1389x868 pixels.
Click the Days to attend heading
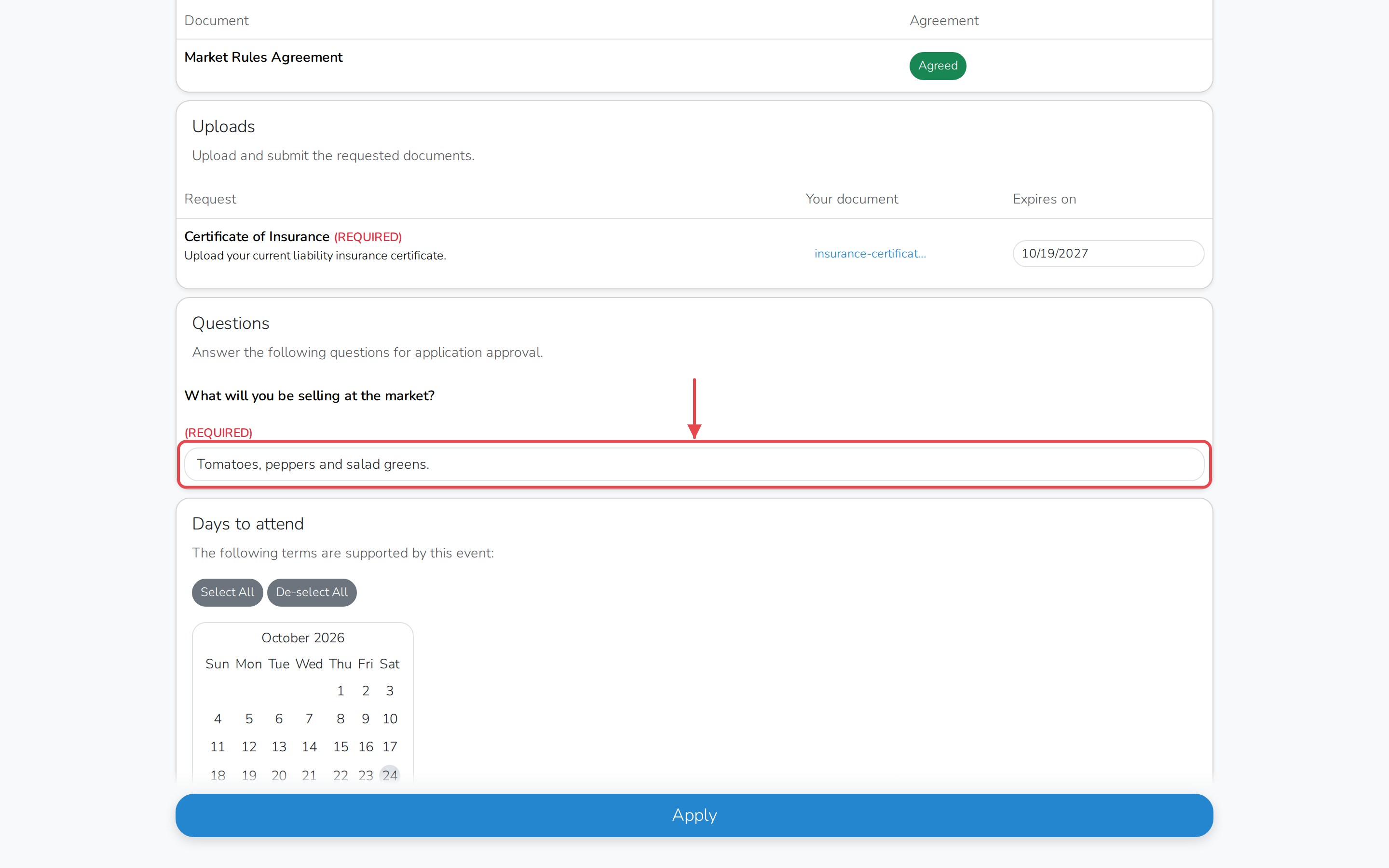pyautogui.click(x=248, y=524)
